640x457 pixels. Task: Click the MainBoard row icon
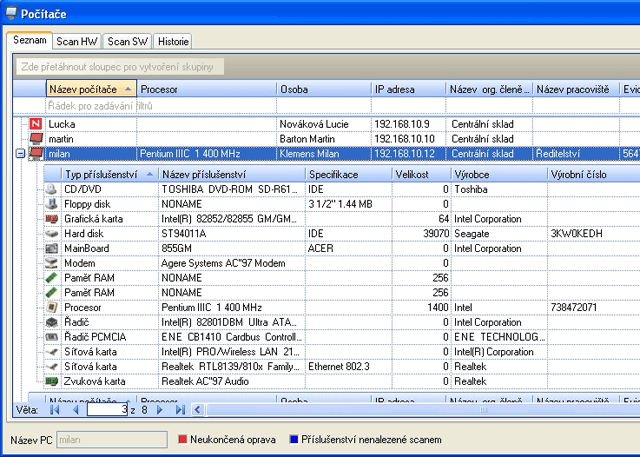point(51,248)
